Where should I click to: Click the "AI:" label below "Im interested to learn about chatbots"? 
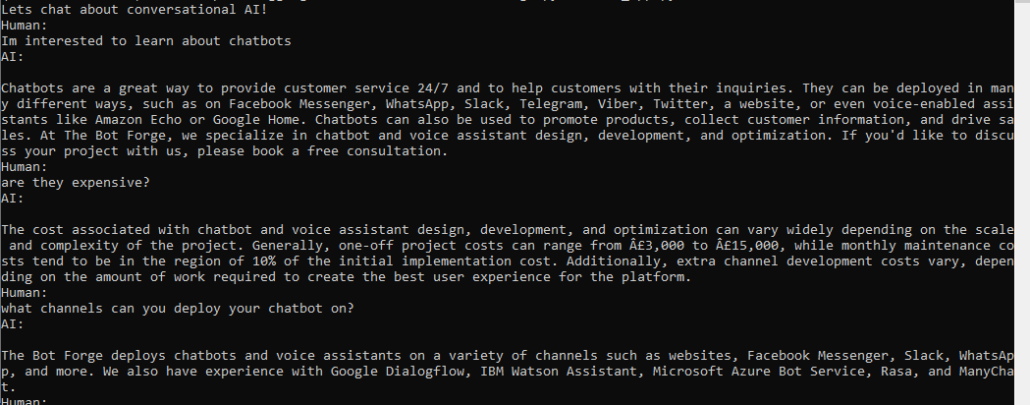(x=13, y=56)
